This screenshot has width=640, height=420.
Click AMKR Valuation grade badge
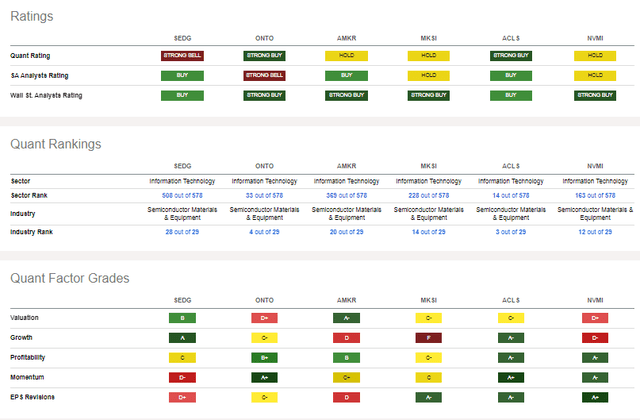[347, 318]
